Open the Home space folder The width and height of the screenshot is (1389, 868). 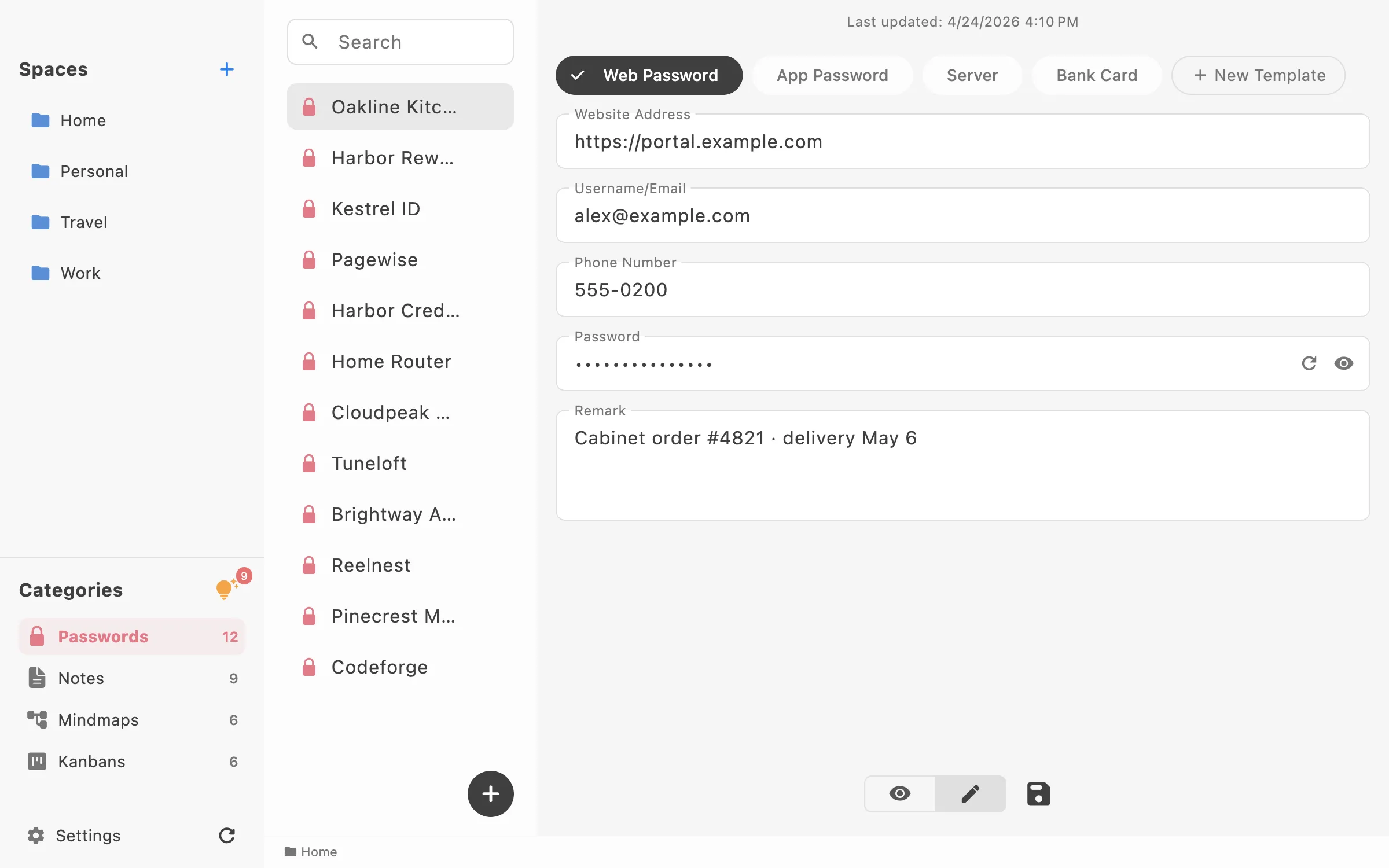pos(132,120)
